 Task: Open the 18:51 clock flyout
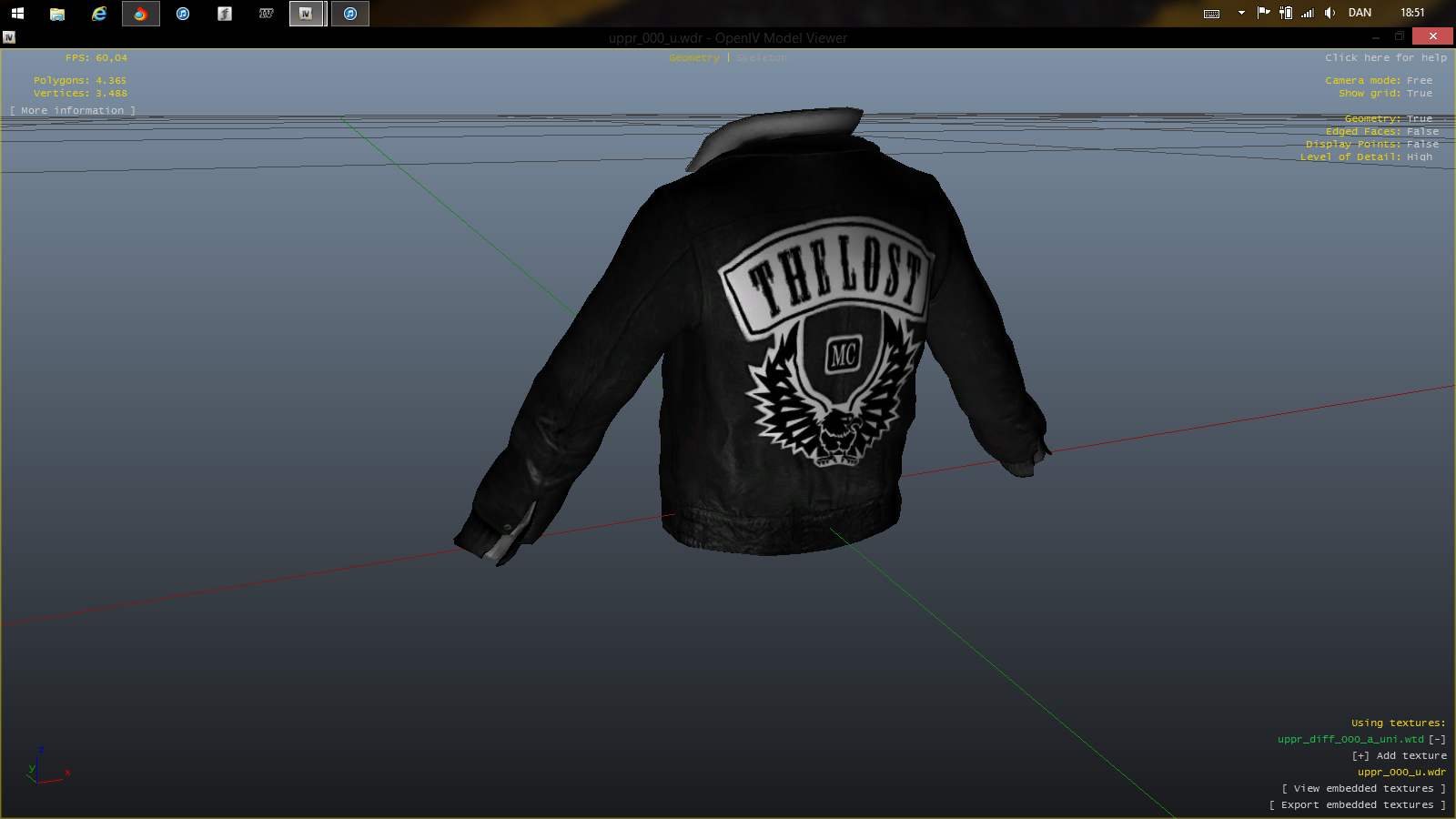coord(1412,13)
